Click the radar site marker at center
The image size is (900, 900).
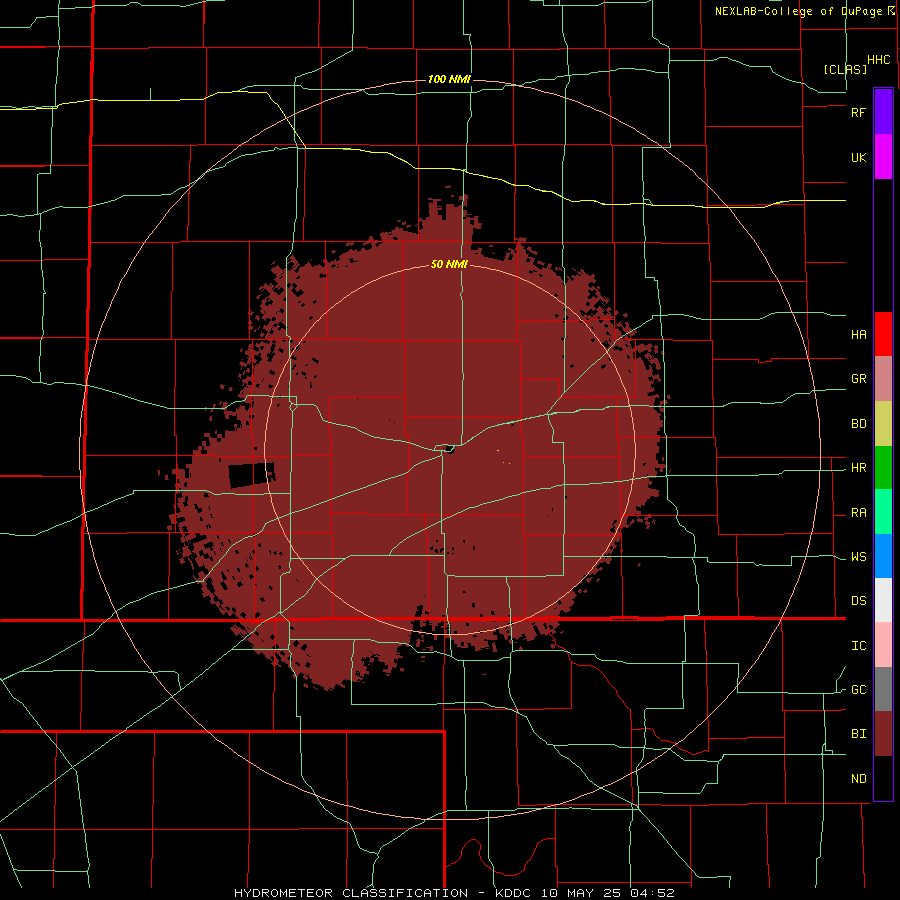pos(449,449)
